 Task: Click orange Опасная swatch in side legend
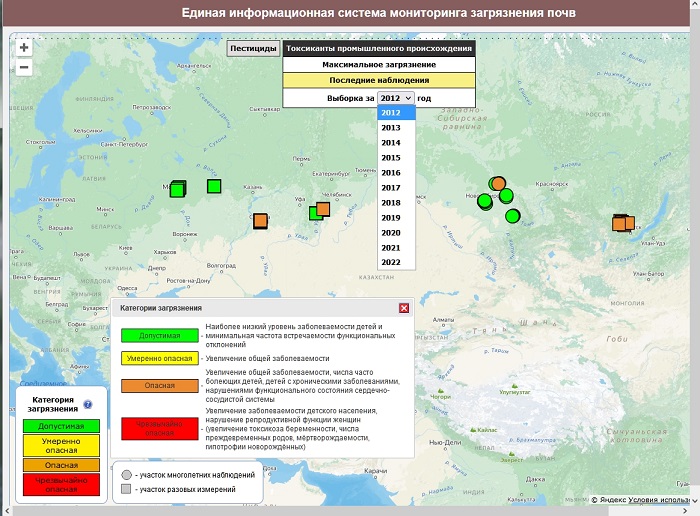coord(61,465)
